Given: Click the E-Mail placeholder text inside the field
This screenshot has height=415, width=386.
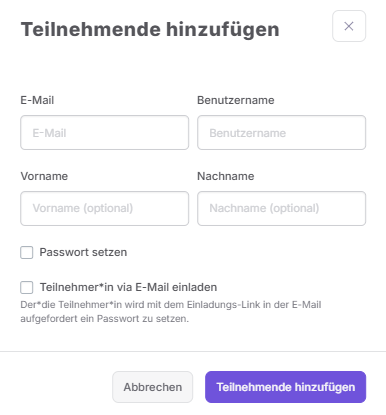Looking at the screenshot, I should pyautogui.click(x=49, y=133).
